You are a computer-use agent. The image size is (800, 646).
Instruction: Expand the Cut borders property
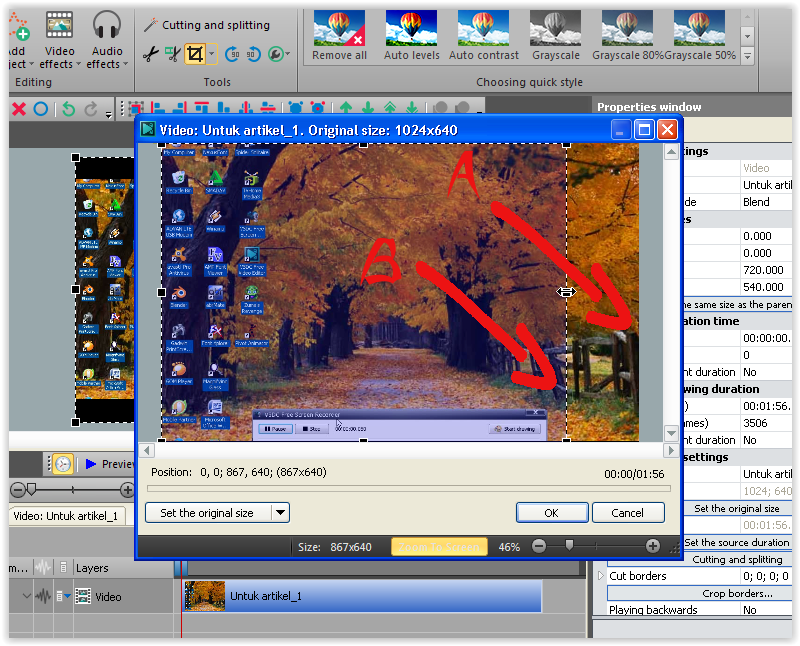pos(601,576)
